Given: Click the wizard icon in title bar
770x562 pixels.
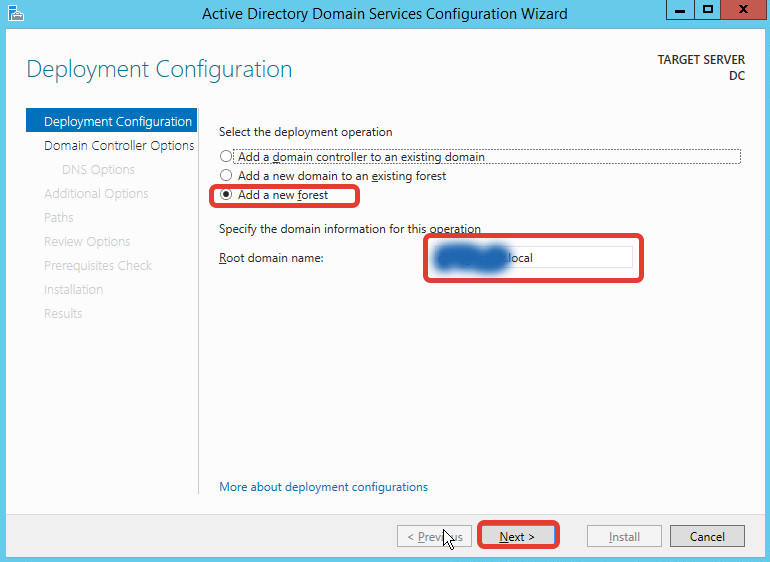Looking at the screenshot, I should click(14, 13).
